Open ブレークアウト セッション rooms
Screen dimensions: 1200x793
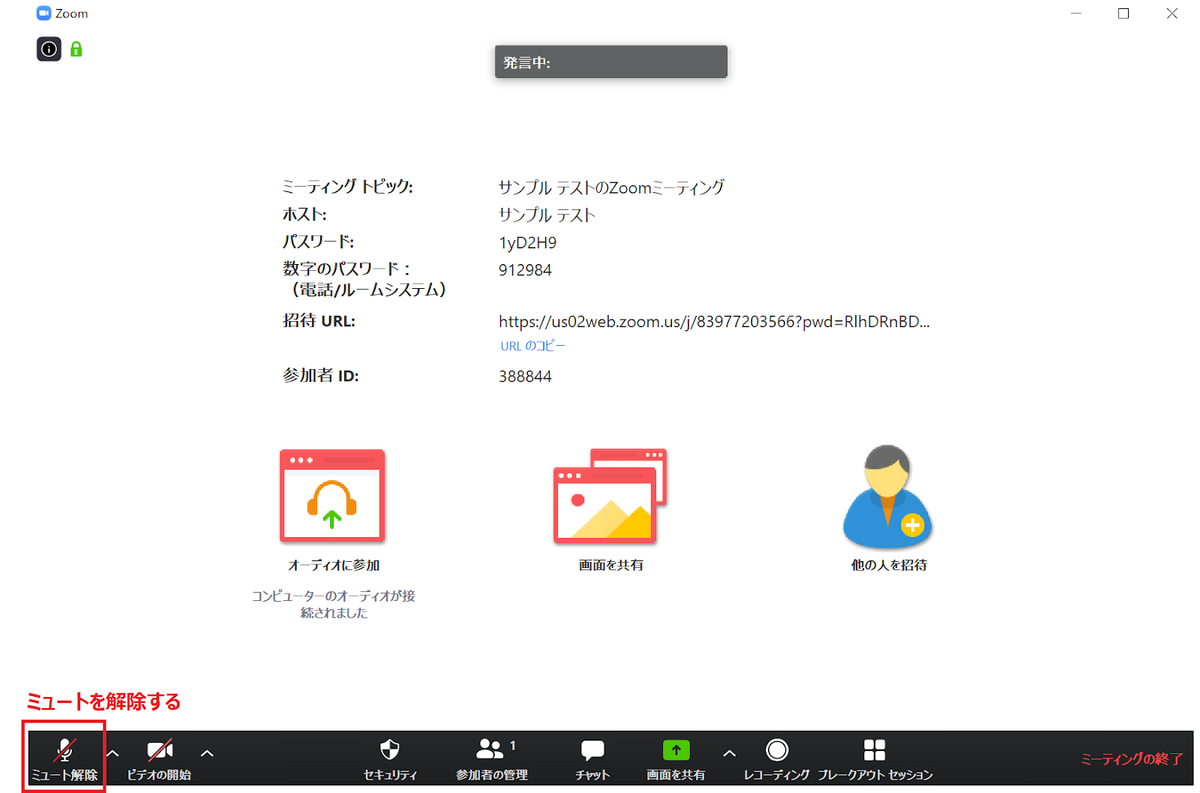point(875,759)
